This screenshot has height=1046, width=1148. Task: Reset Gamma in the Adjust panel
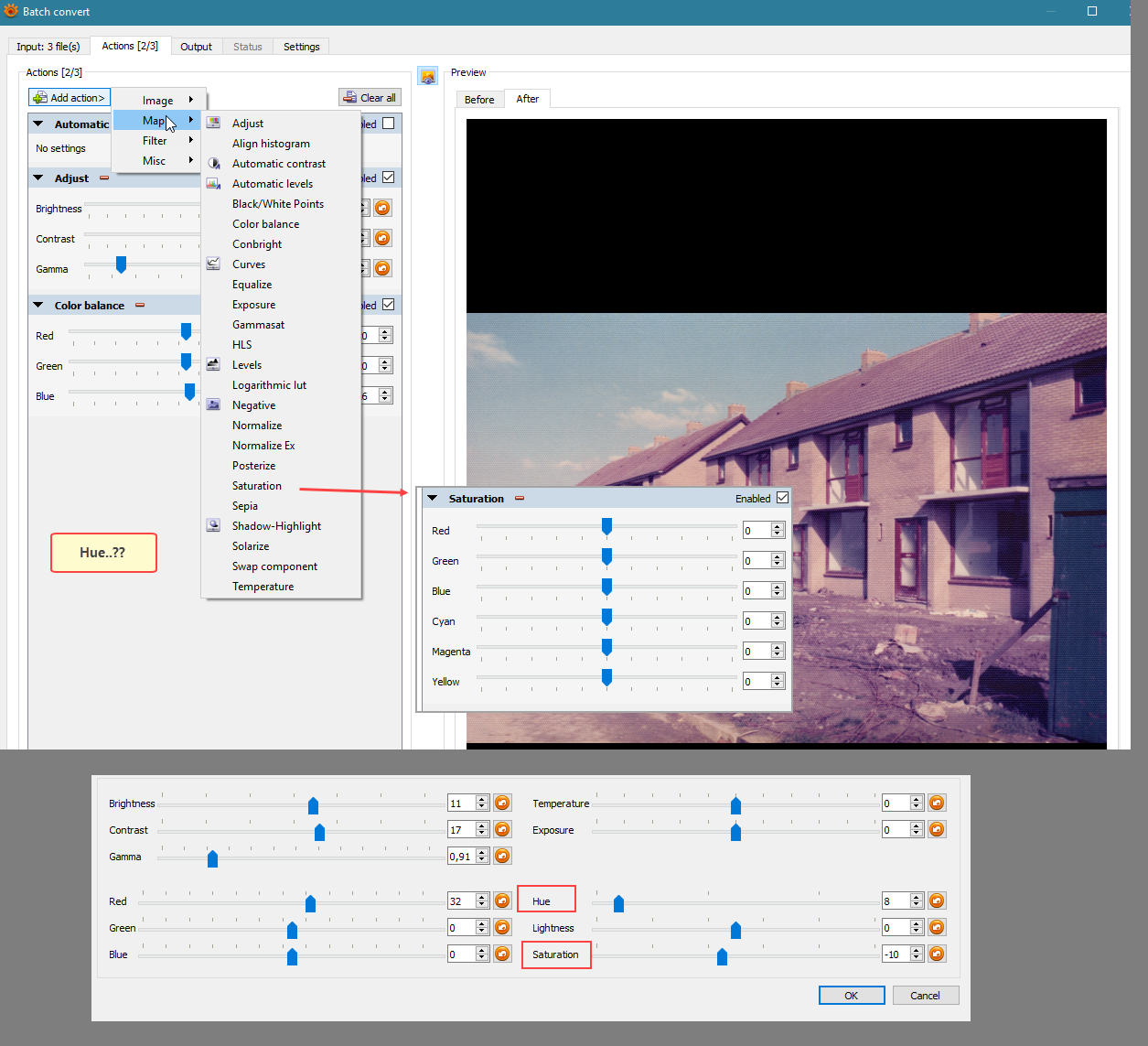click(382, 268)
